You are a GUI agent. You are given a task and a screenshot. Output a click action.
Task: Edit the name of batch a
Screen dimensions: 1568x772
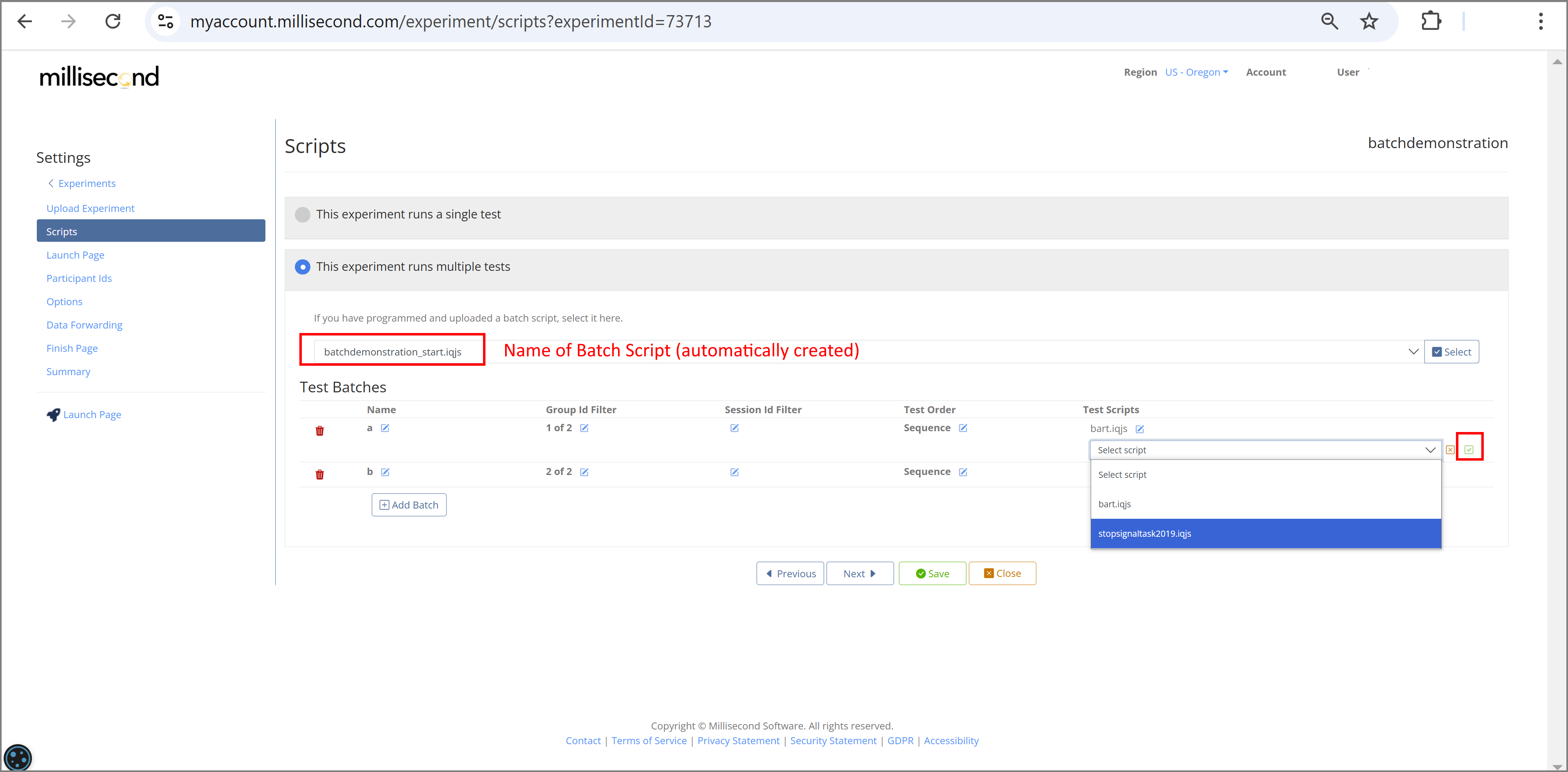coord(385,428)
